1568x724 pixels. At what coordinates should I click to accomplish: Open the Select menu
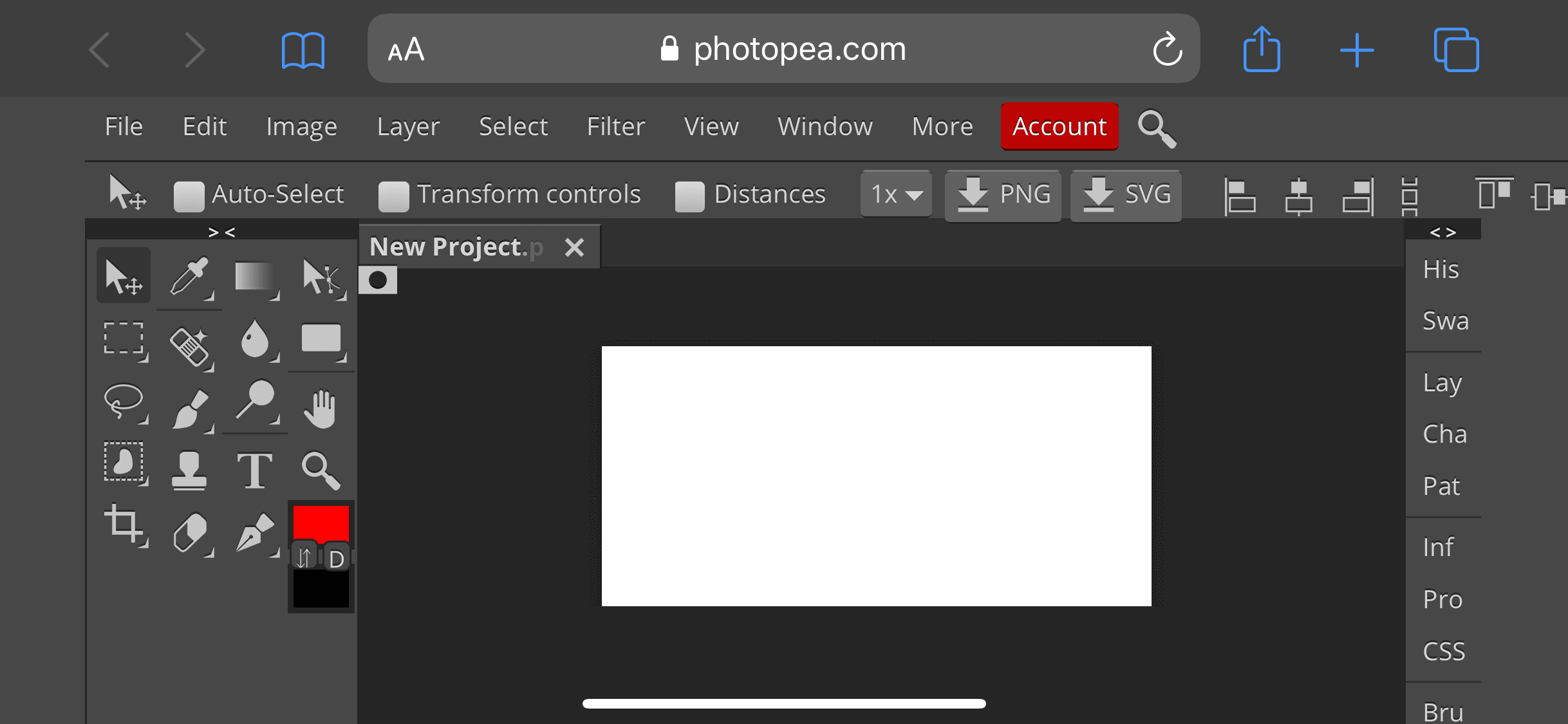coord(513,126)
